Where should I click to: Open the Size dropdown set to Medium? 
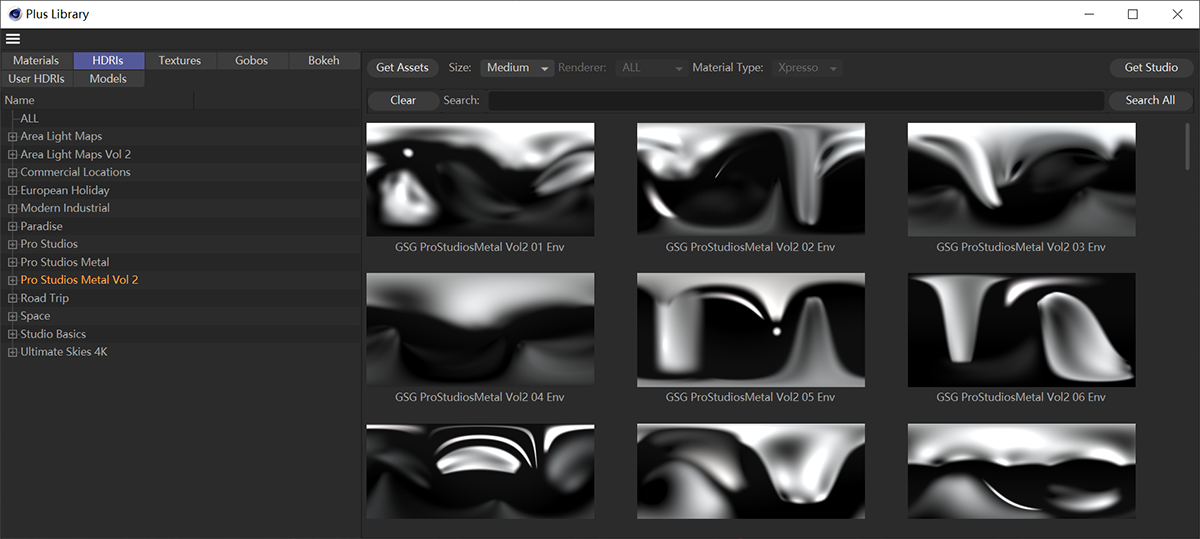517,68
